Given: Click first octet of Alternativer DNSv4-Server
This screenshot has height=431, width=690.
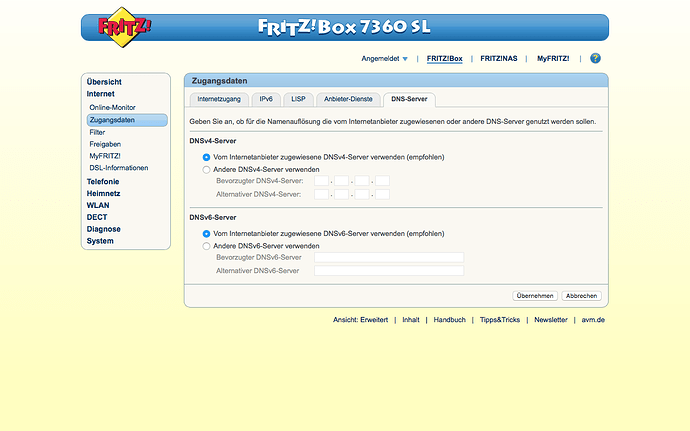Looking at the screenshot, I should pos(322,195).
